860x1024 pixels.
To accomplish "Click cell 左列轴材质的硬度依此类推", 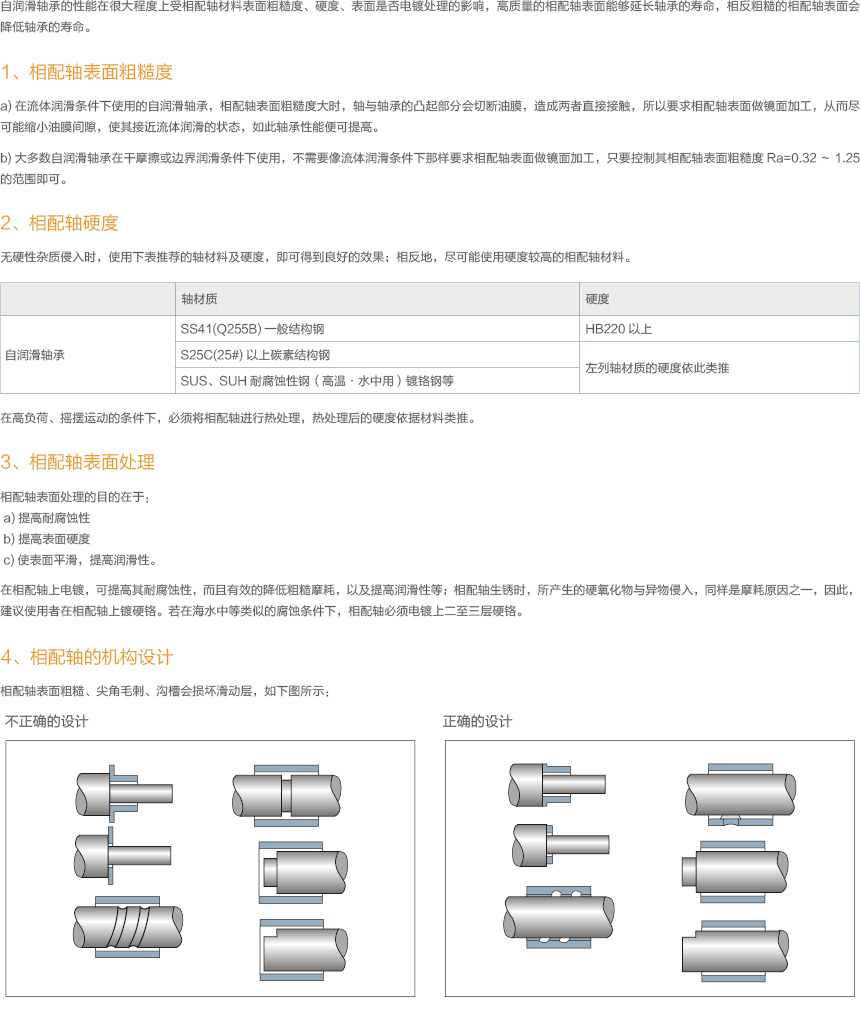I will (x=719, y=368).
